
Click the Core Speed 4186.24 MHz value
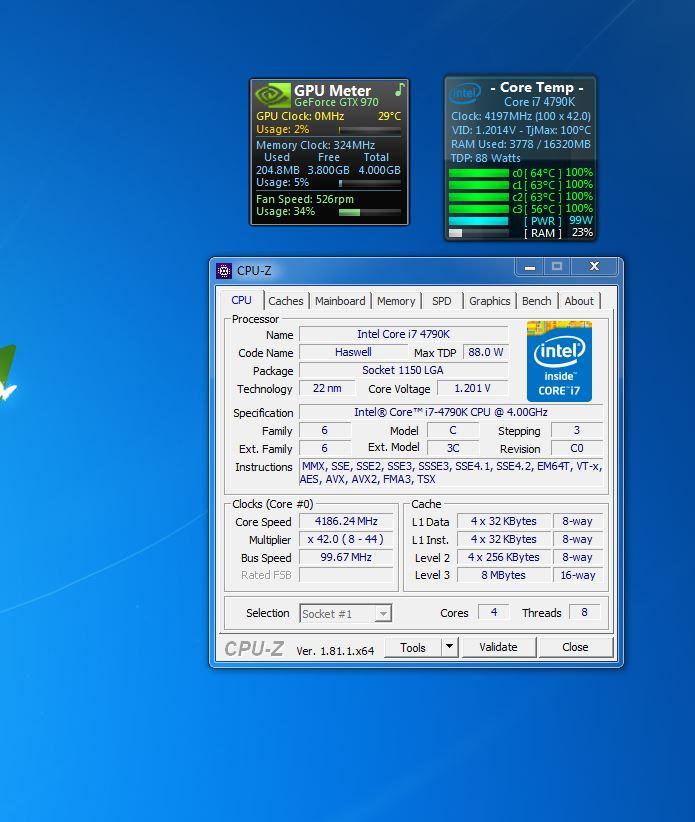coord(346,521)
